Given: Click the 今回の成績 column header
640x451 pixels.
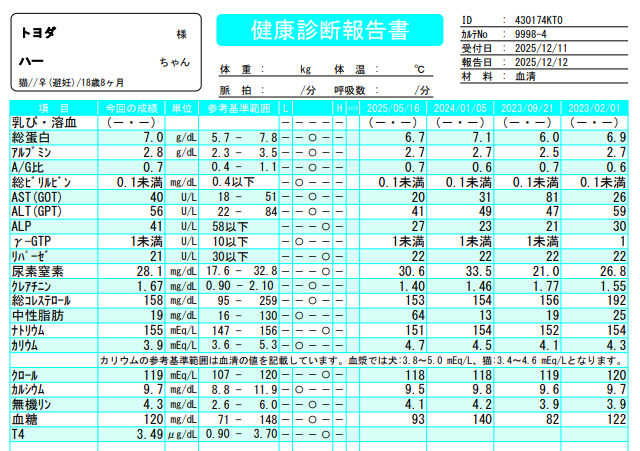Looking at the screenshot, I should (131, 108).
